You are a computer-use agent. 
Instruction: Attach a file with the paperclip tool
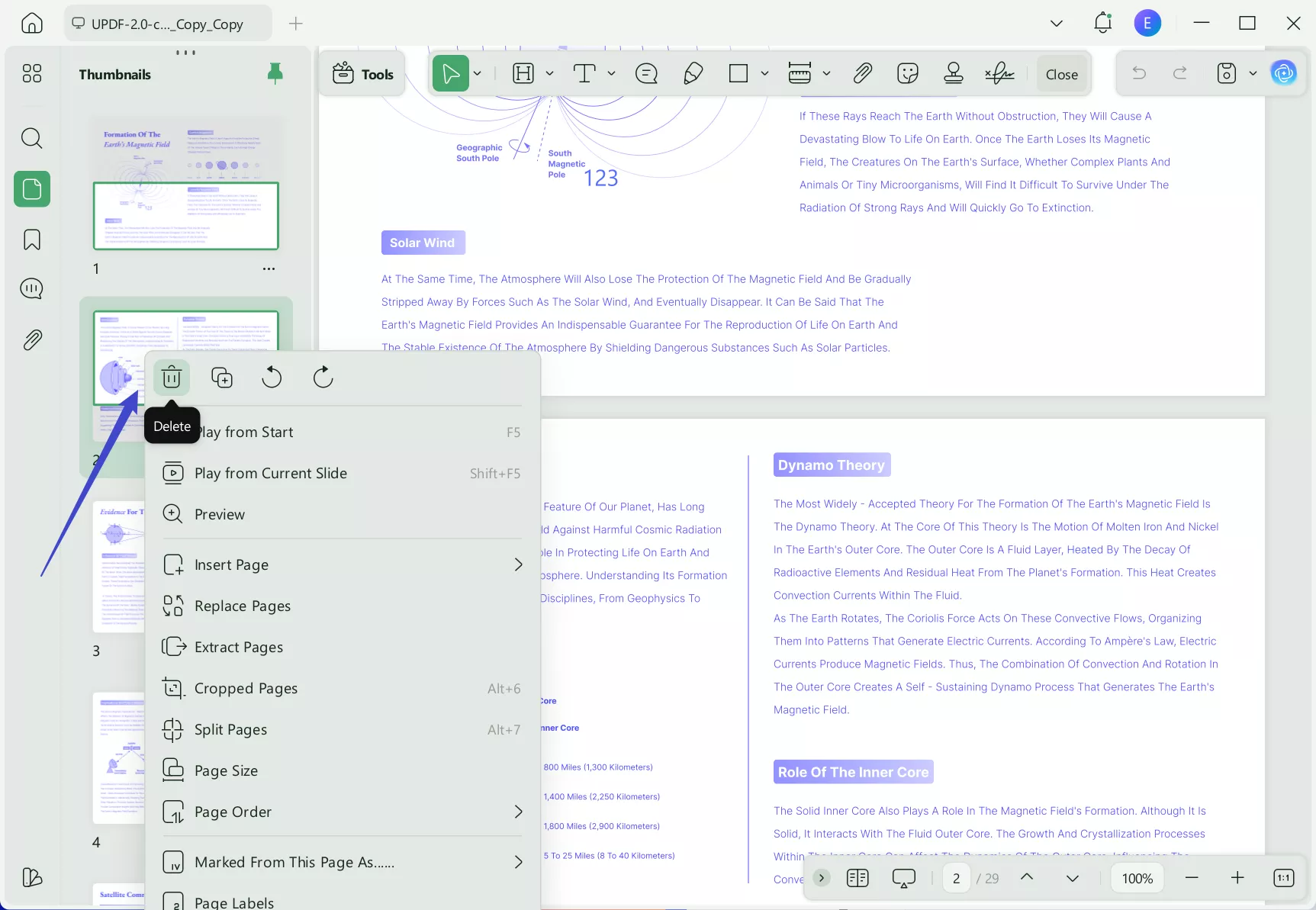point(862,73)
